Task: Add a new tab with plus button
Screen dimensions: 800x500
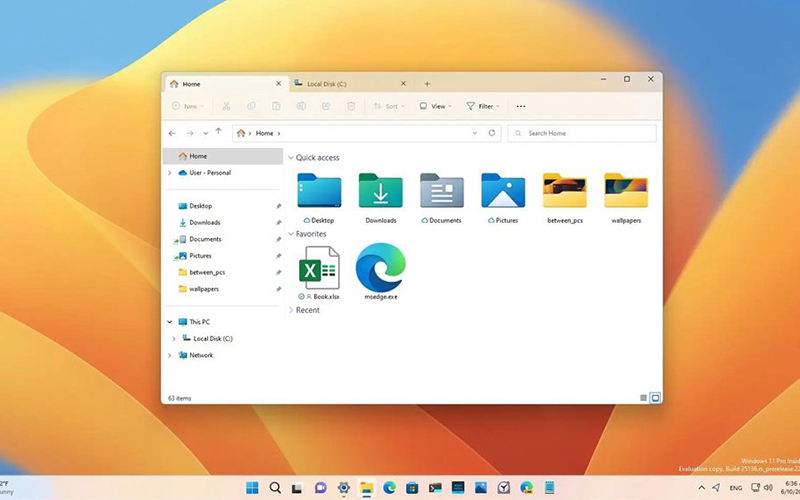Action: click(427, 84)
